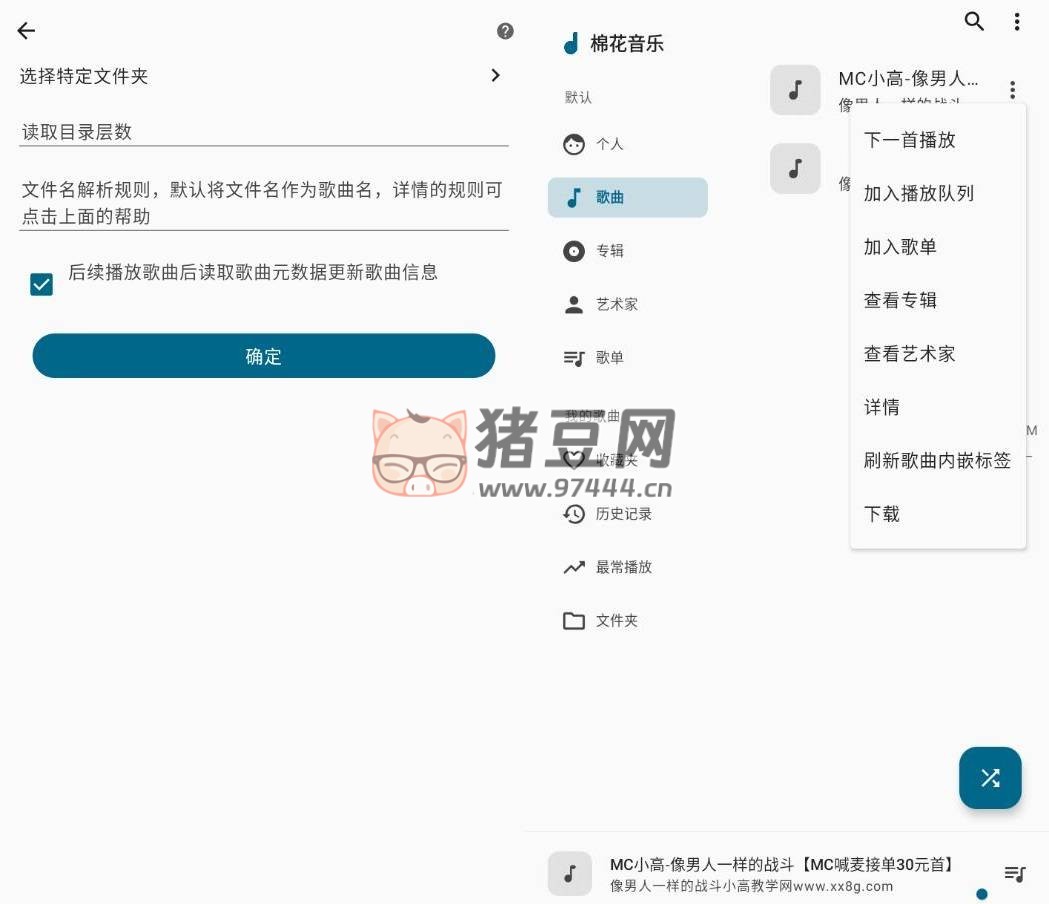Click the 棉花音乐 app logo icon
The image size is (1049, 904).
571,43
